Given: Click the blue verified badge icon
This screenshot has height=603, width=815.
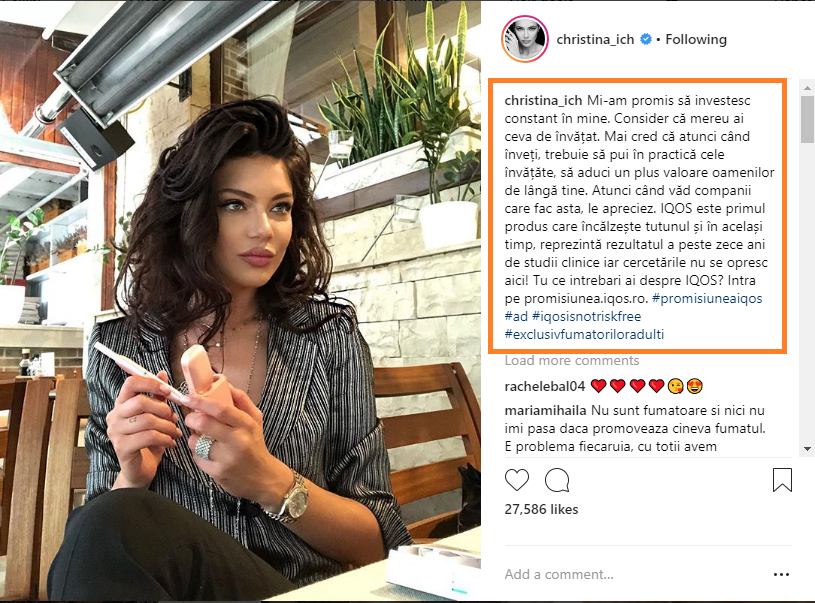Looking at the screenshot, I should coord(646,39).
